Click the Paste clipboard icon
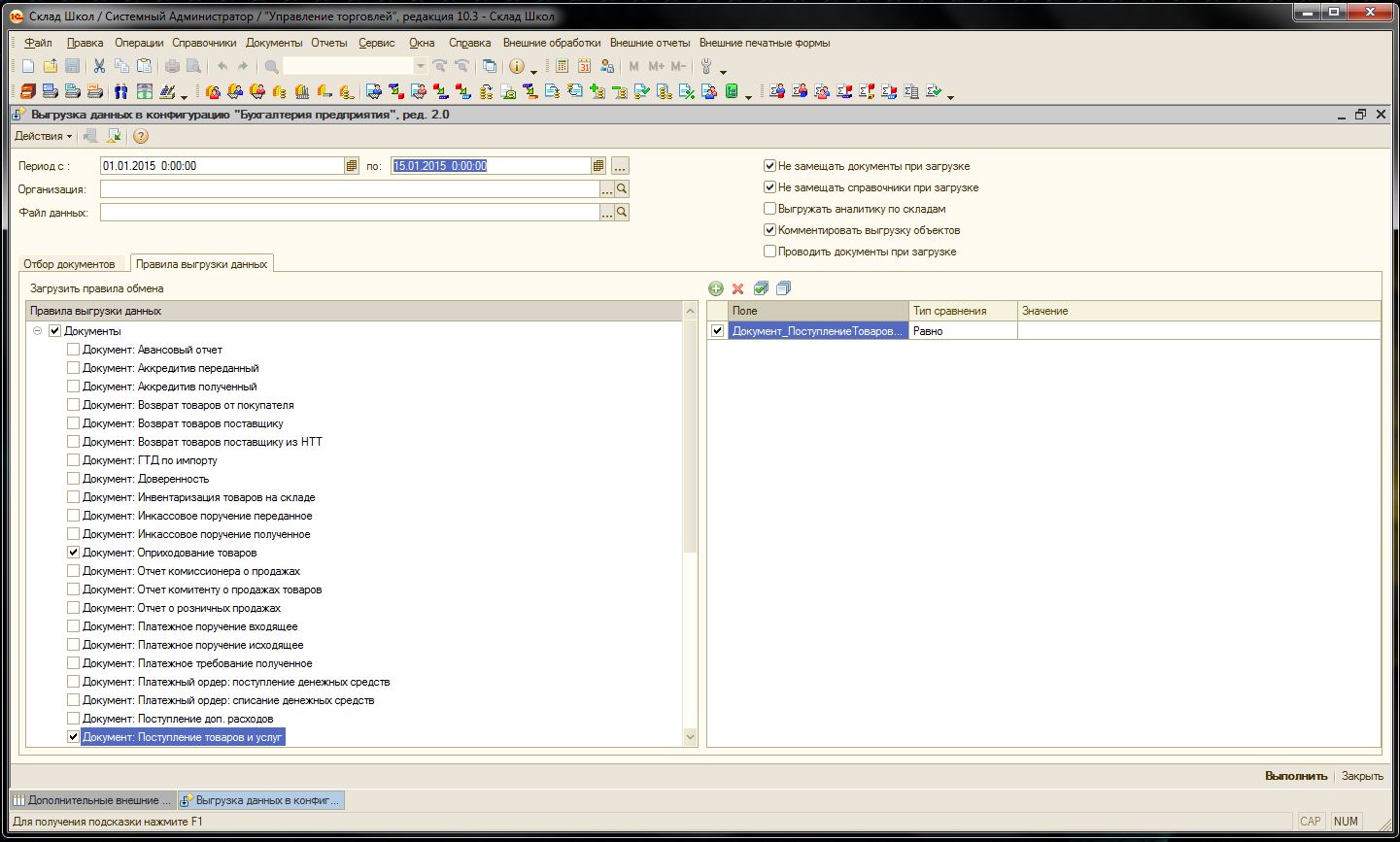This screenshot has height=842, width=1400. tap(144, 66)
